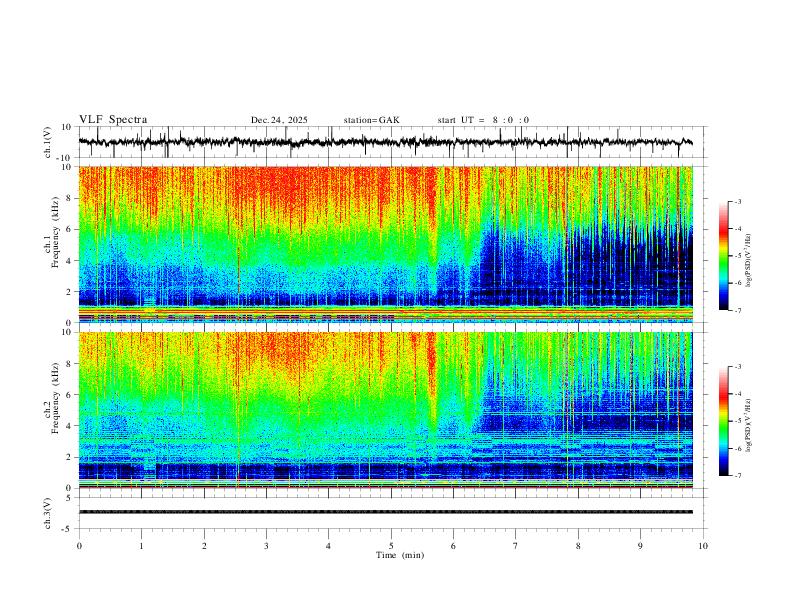Click the "6" kHz tick on ch.2 frequency axis
This screenshot has height=612, width=792.
pos(70,395)
